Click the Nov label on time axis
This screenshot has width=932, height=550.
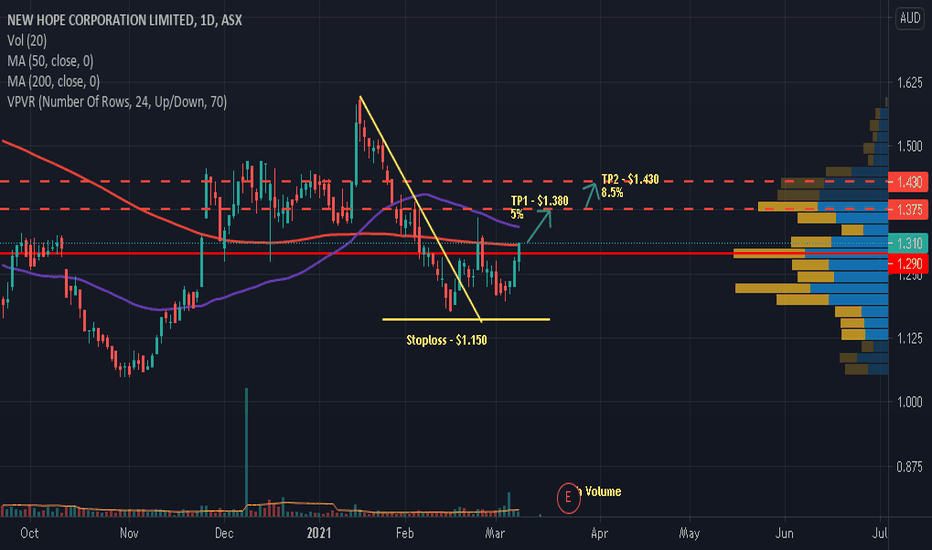[129, 533]
